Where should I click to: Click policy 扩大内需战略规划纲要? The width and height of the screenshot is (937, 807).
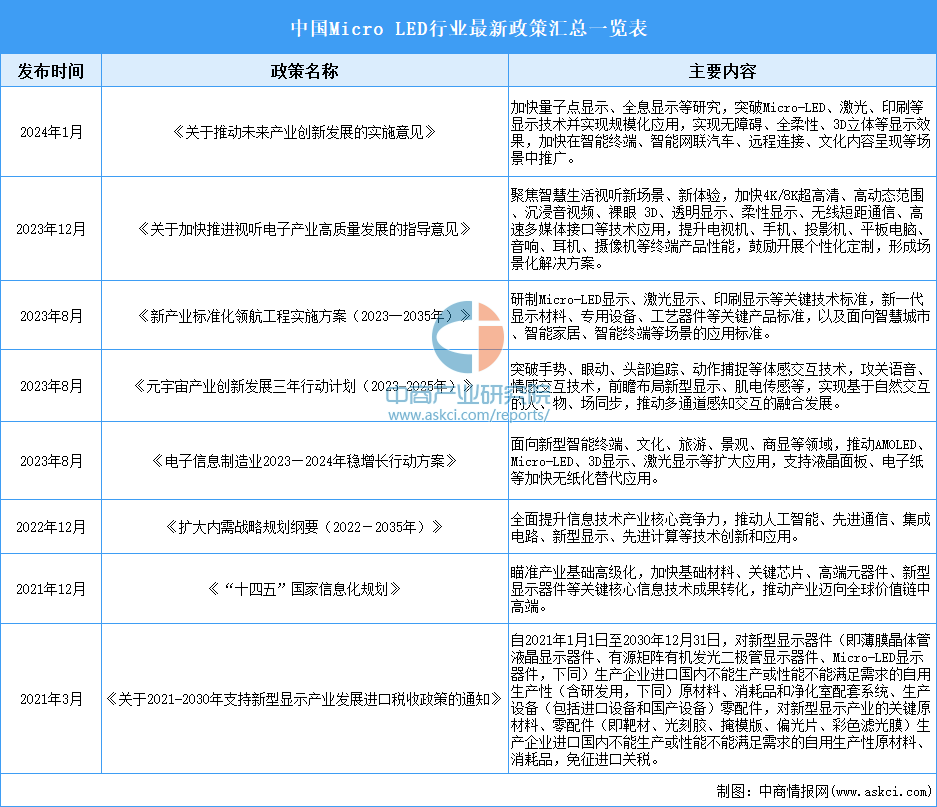pos(305,527)
